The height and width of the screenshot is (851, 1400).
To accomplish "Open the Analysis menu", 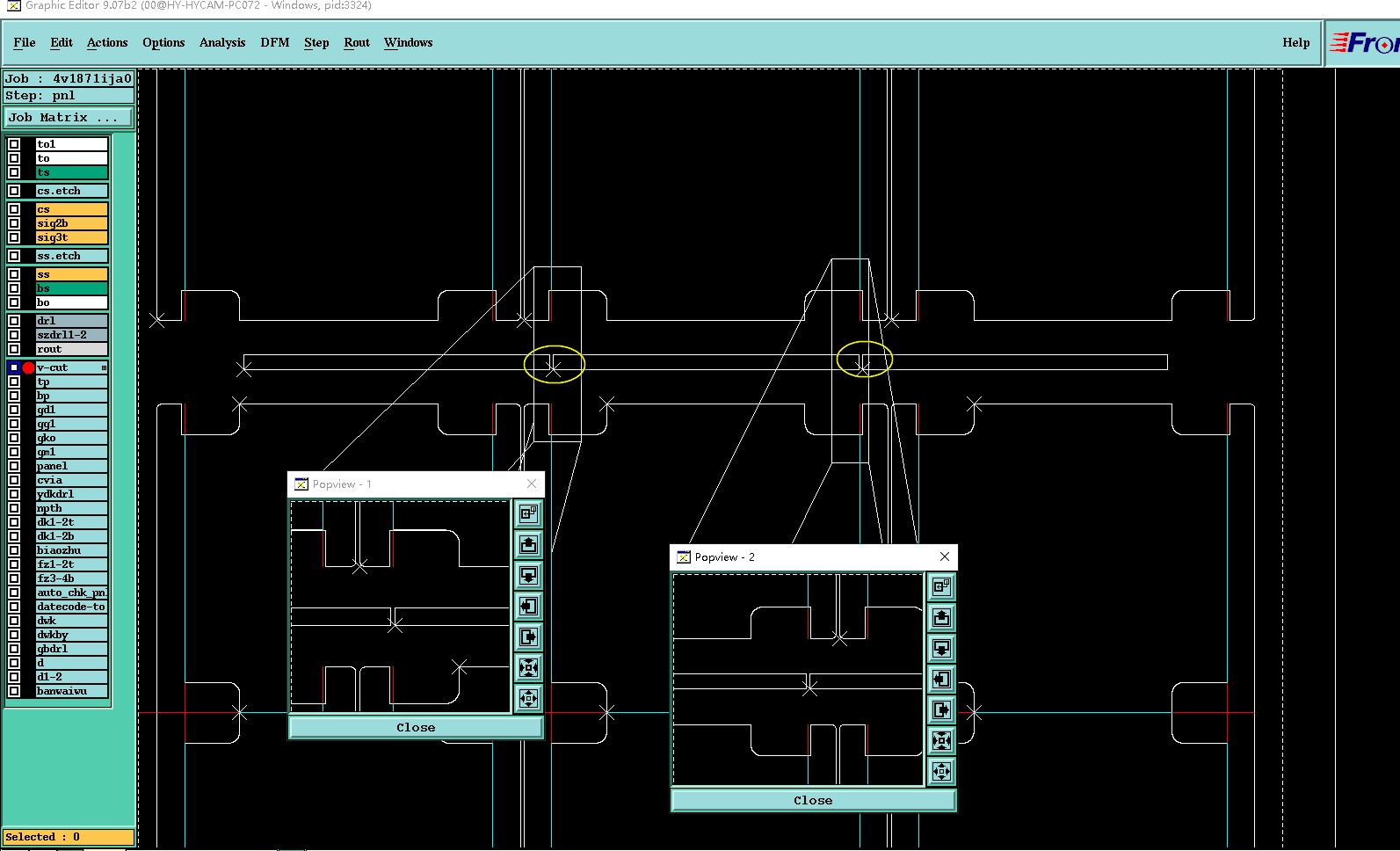I will click(222, 42).
